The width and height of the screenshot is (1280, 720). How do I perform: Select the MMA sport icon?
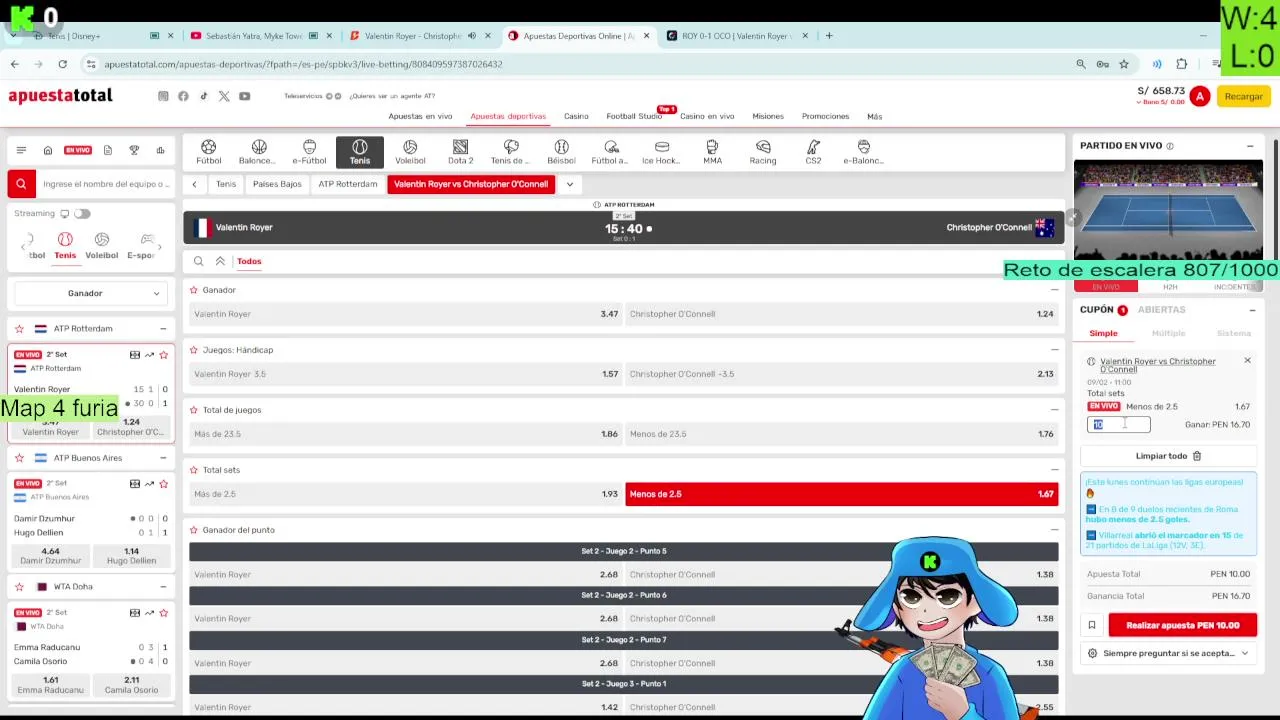coord(712,152)
